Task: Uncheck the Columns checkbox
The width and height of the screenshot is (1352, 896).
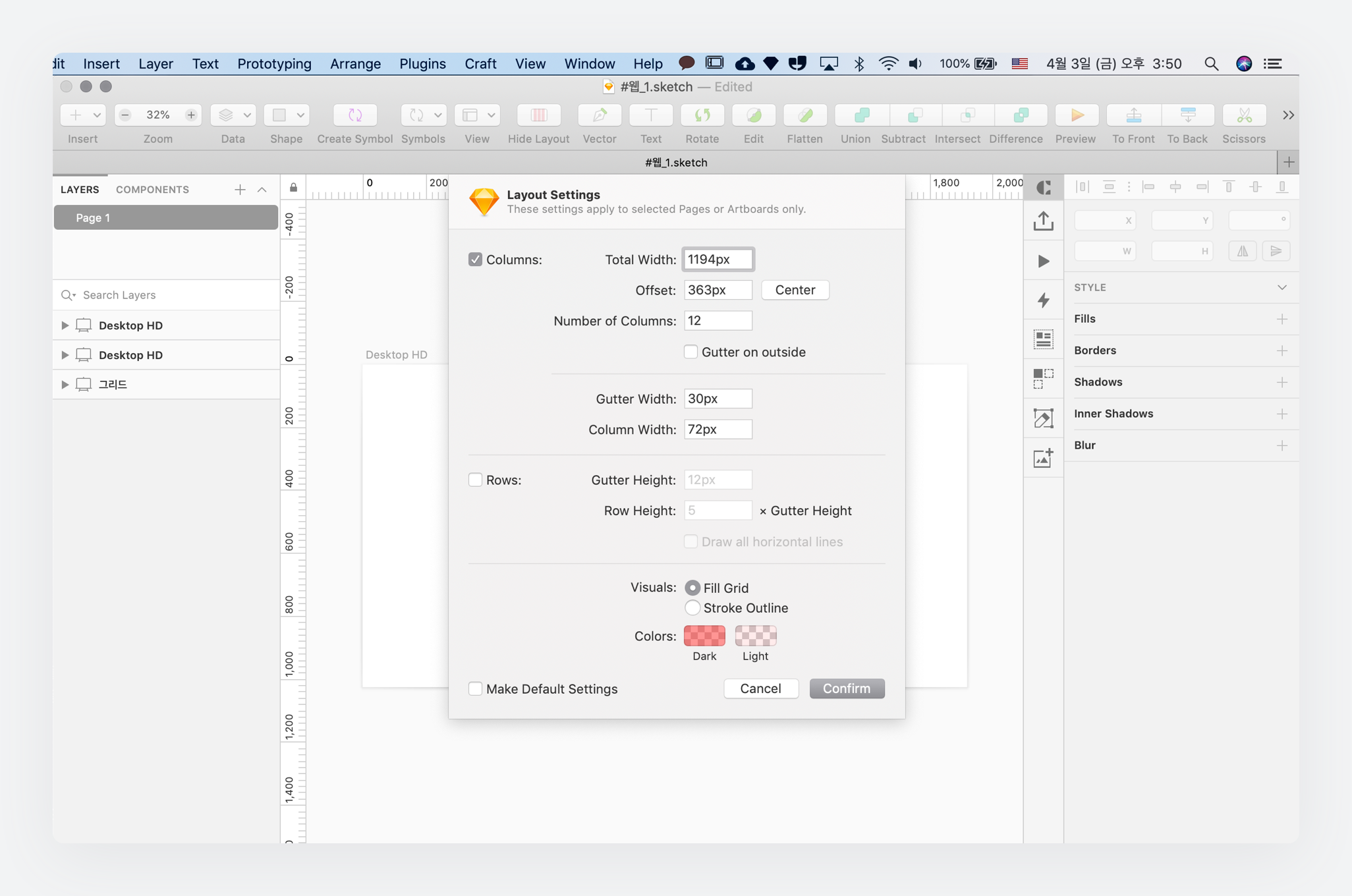Action: (475, 260)
